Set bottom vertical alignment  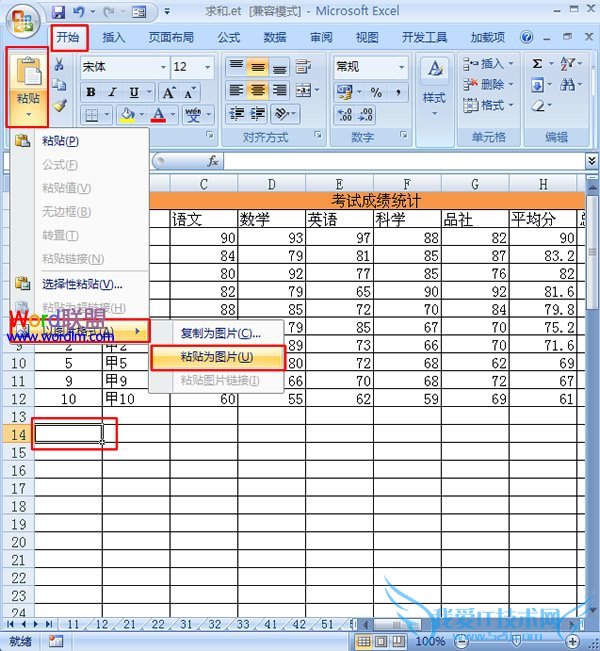click(x=279, y=66)
